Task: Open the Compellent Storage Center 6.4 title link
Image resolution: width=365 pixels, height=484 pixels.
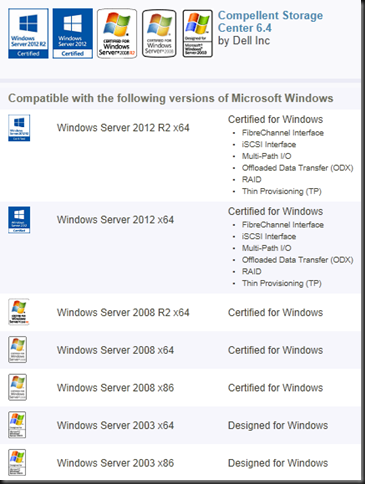Action: pos(270,22)
